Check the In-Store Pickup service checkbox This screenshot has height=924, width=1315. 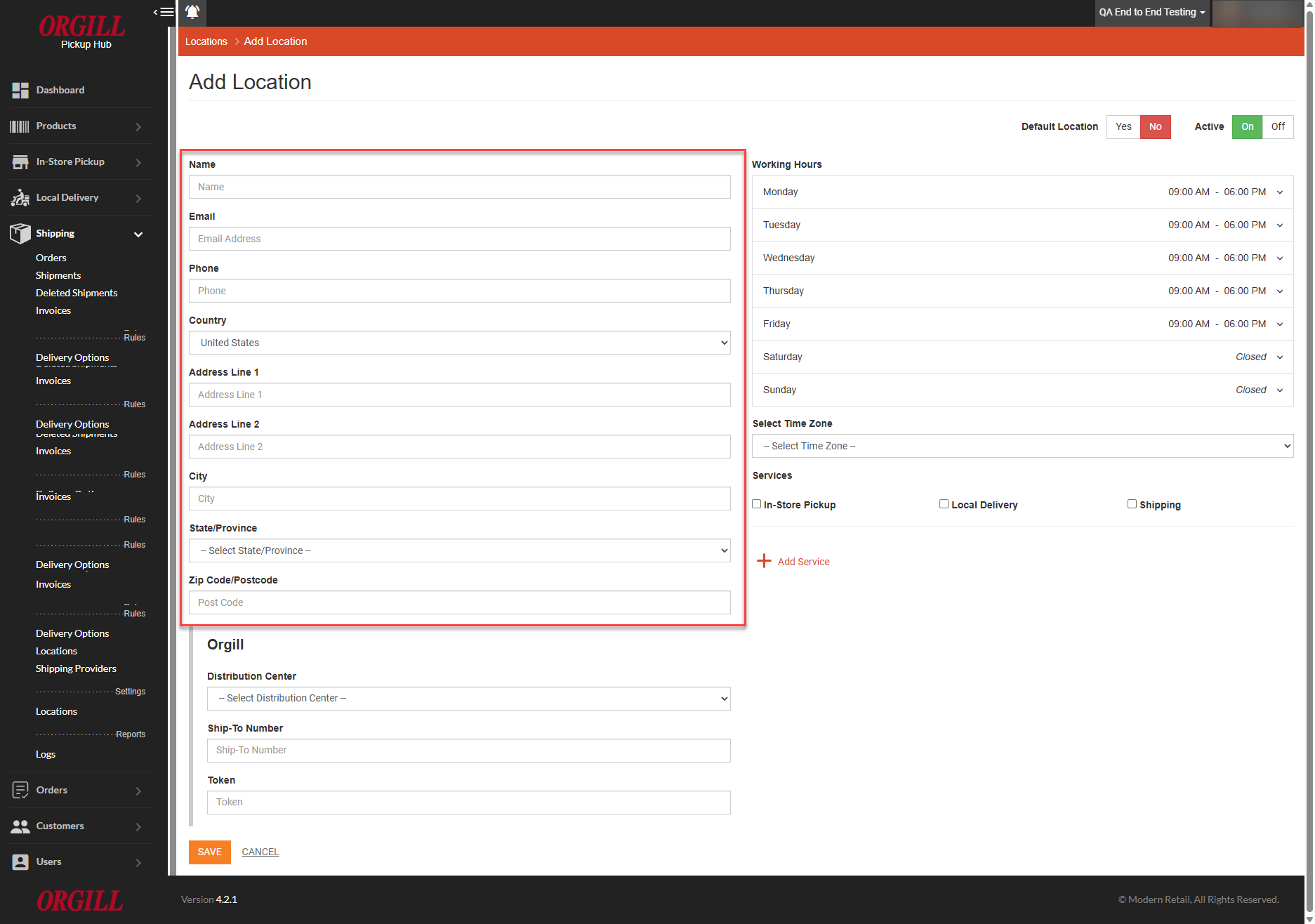(x=757, y=504)
